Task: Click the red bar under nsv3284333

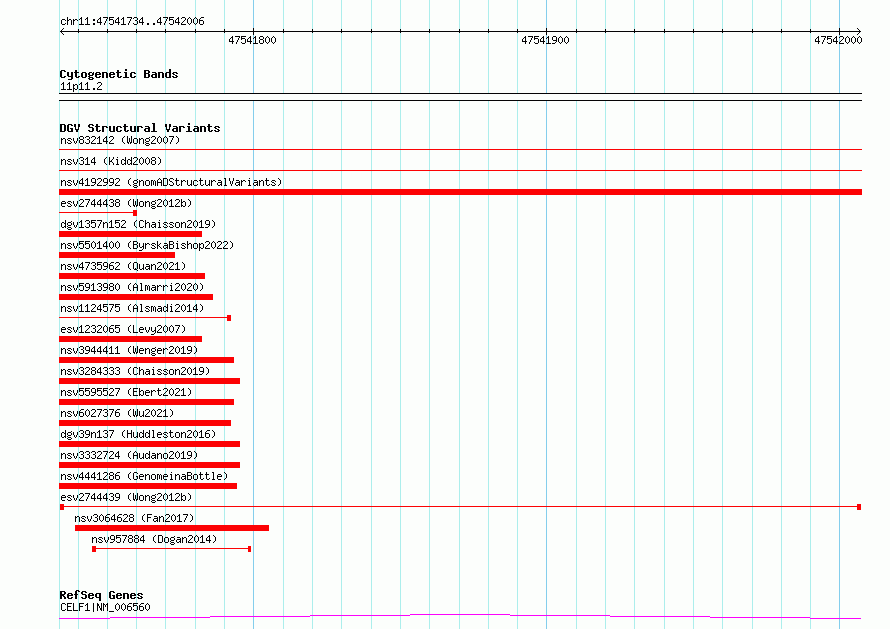Action: (x=149, y=381)
